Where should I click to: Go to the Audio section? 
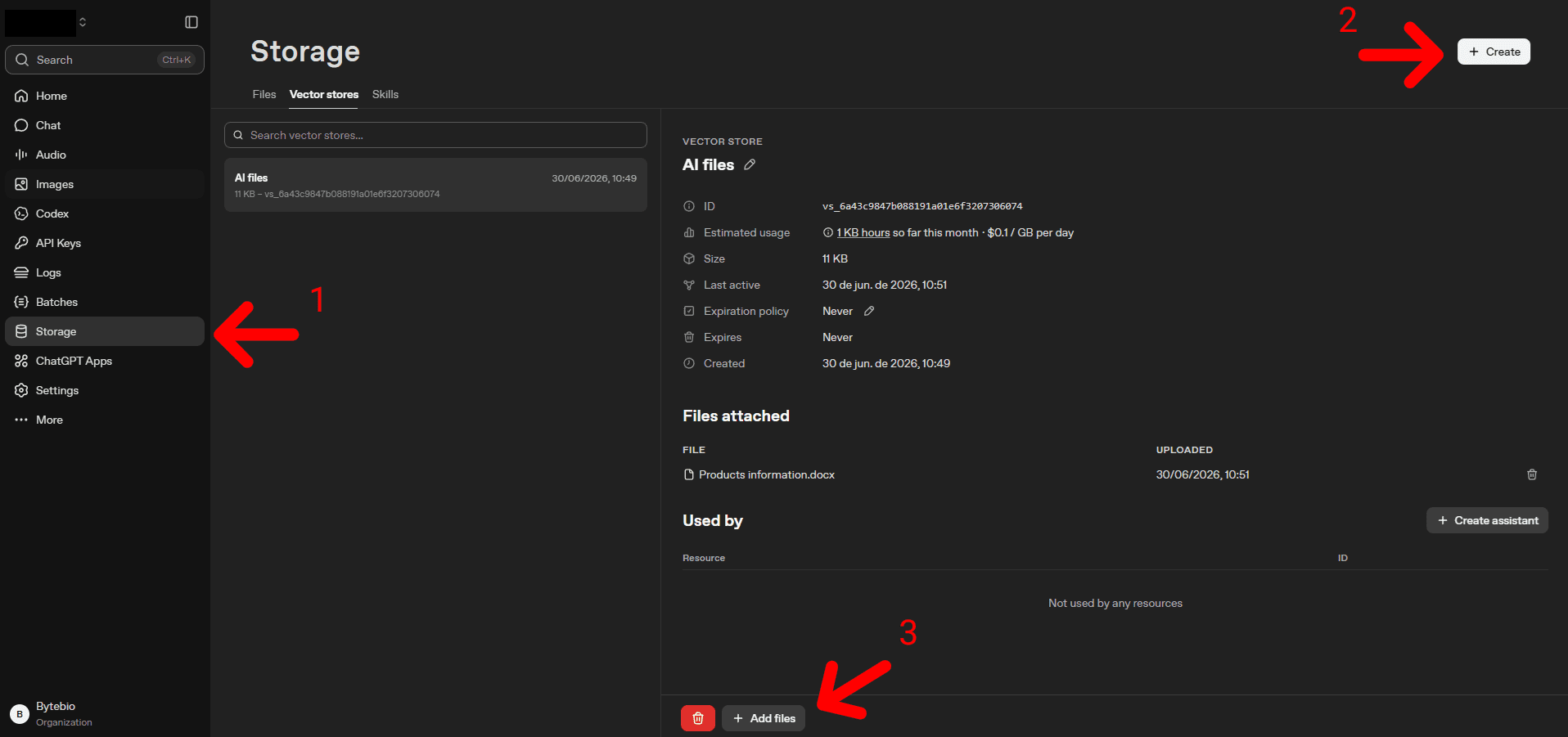point(105,155)
